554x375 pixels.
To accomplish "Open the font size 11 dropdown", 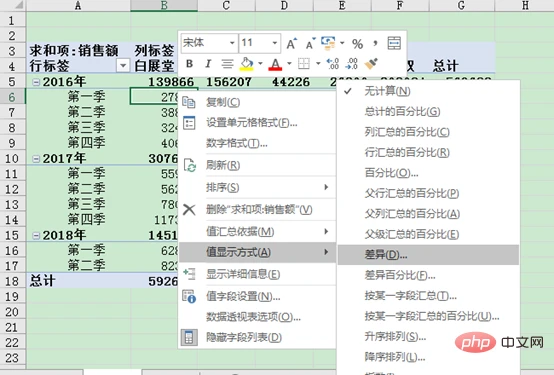I will 275,43.
